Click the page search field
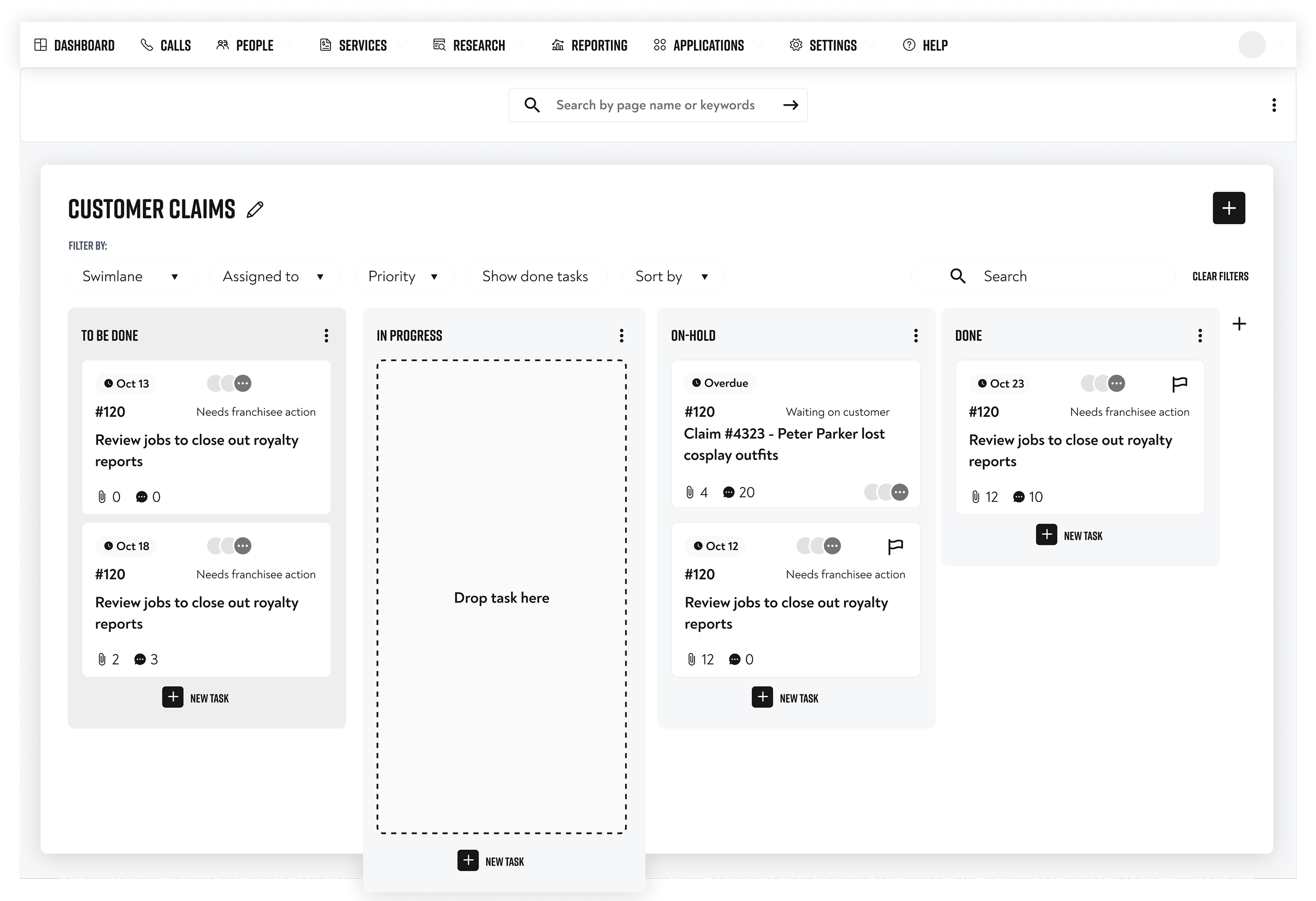The image size is (1316, 901). click(657, 105)
